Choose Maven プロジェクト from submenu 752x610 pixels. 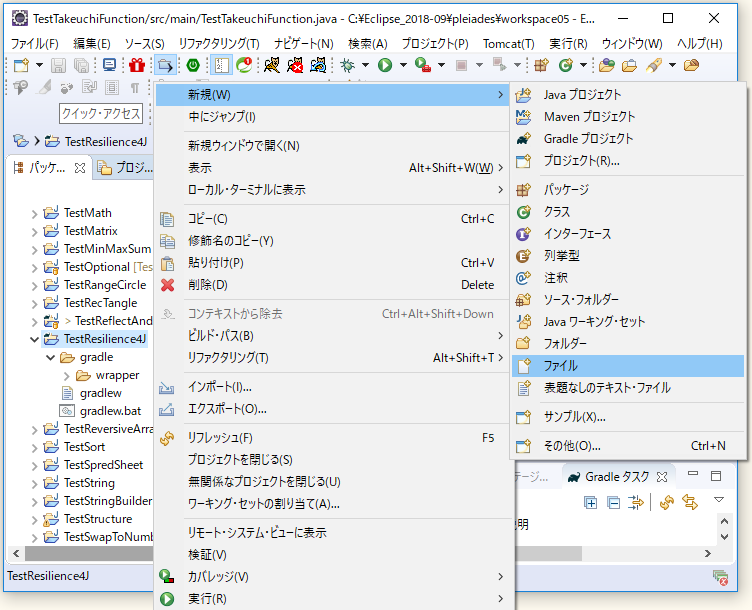628,117
